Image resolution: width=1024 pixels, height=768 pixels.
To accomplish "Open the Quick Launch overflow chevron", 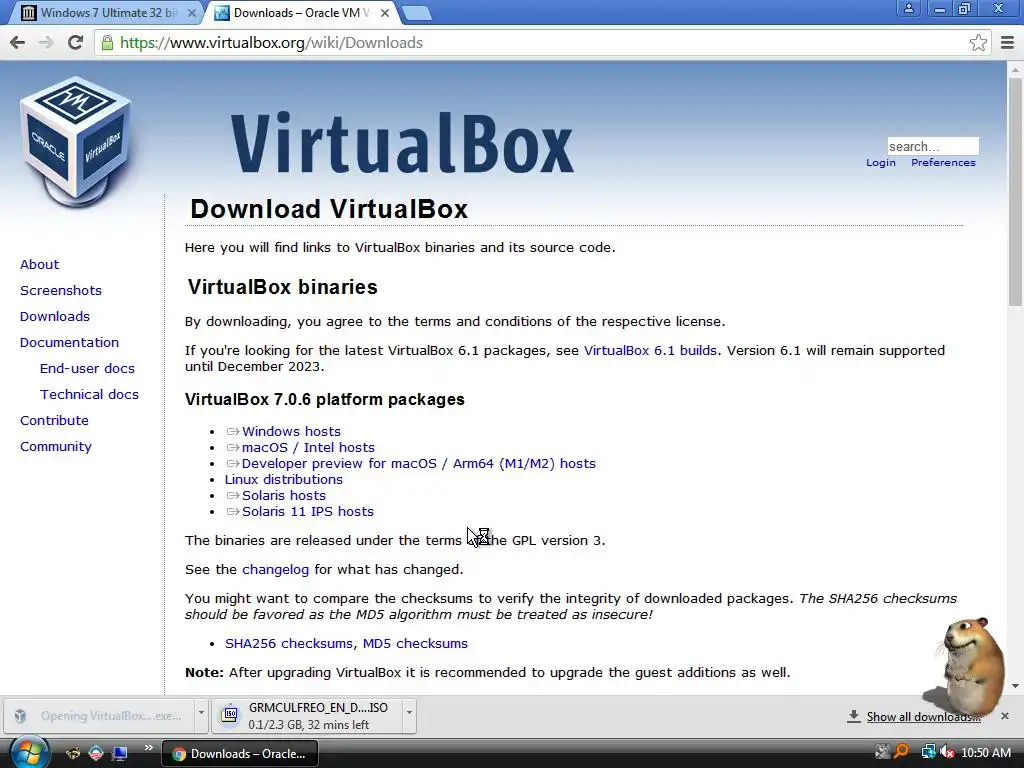I will click(148, 748).
